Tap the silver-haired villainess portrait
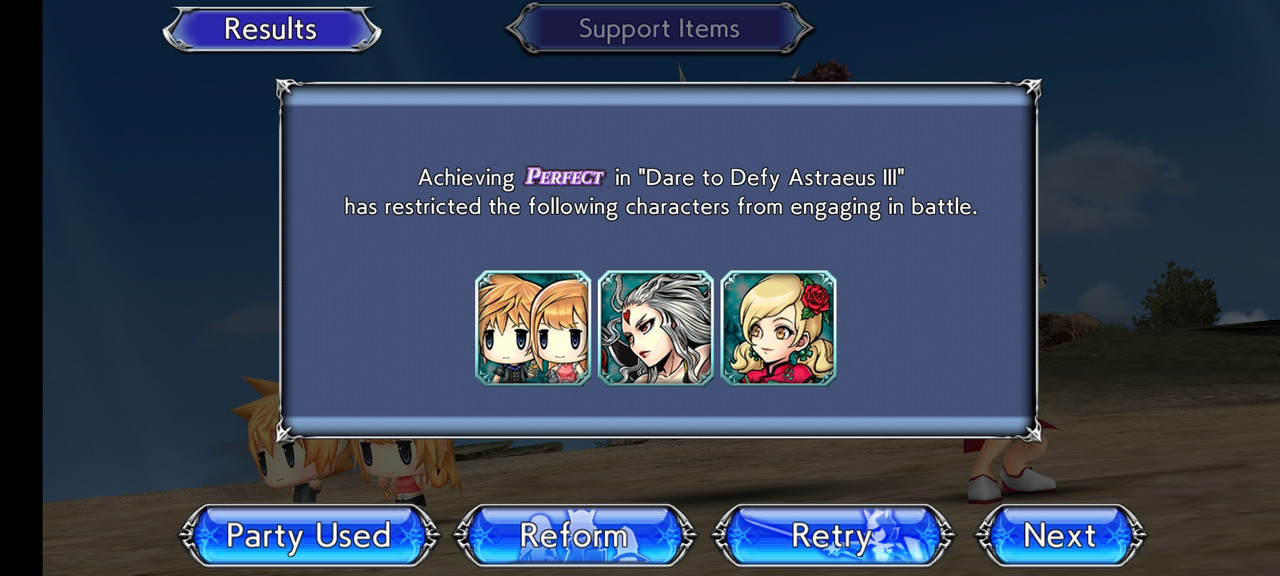The image size is (1280, 576). 656,328
